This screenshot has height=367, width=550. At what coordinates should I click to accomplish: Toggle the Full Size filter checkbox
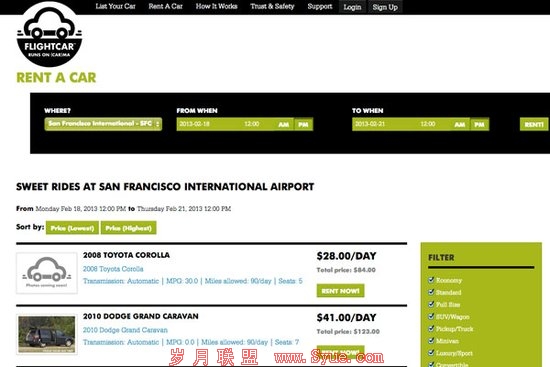tap(431, 304)
